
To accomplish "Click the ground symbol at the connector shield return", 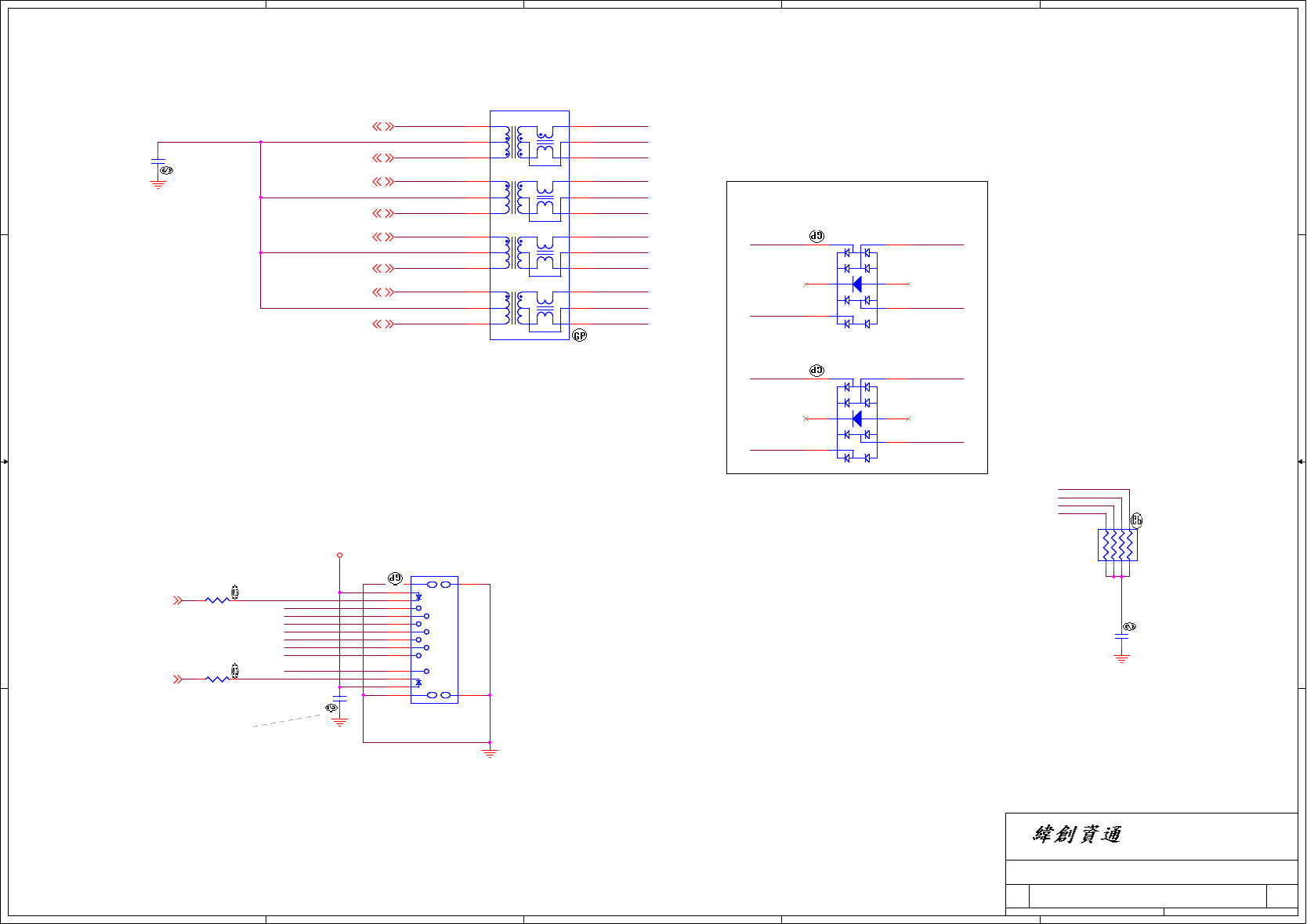I will click(490, 754).
